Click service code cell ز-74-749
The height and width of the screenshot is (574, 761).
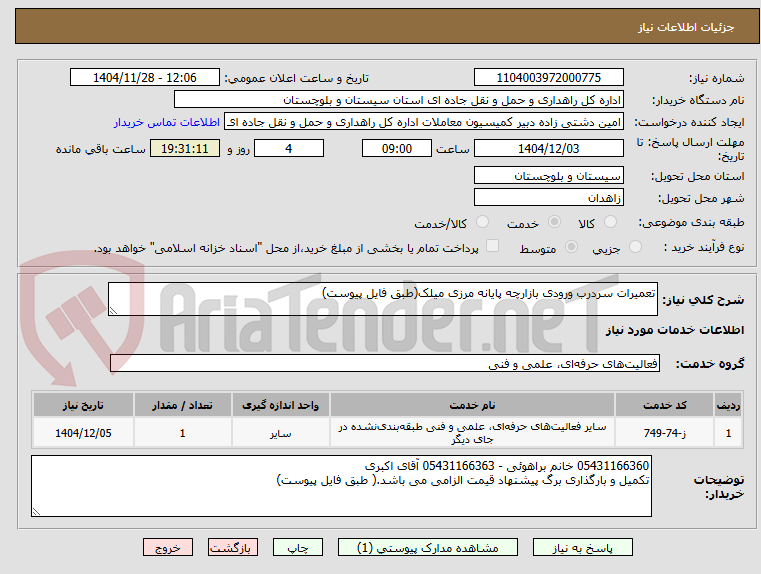click(x=664, y=433)
